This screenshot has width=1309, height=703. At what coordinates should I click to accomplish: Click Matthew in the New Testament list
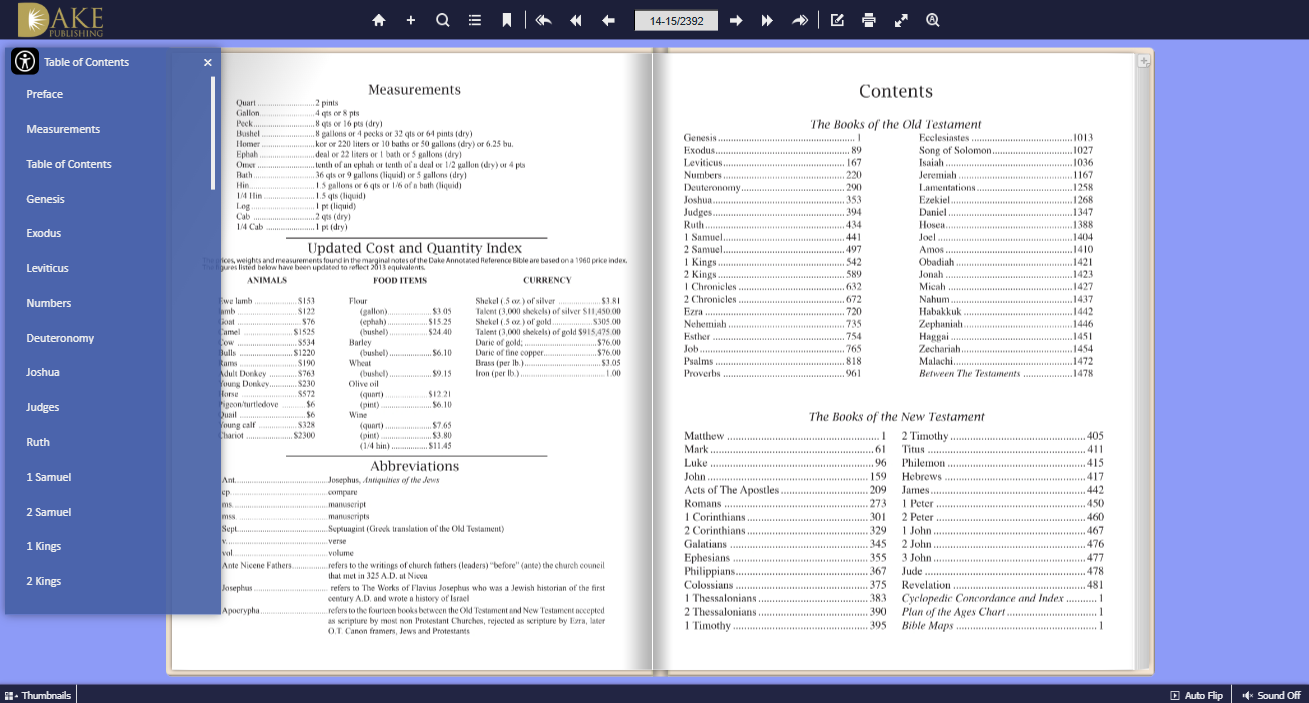tap(786, 436)
